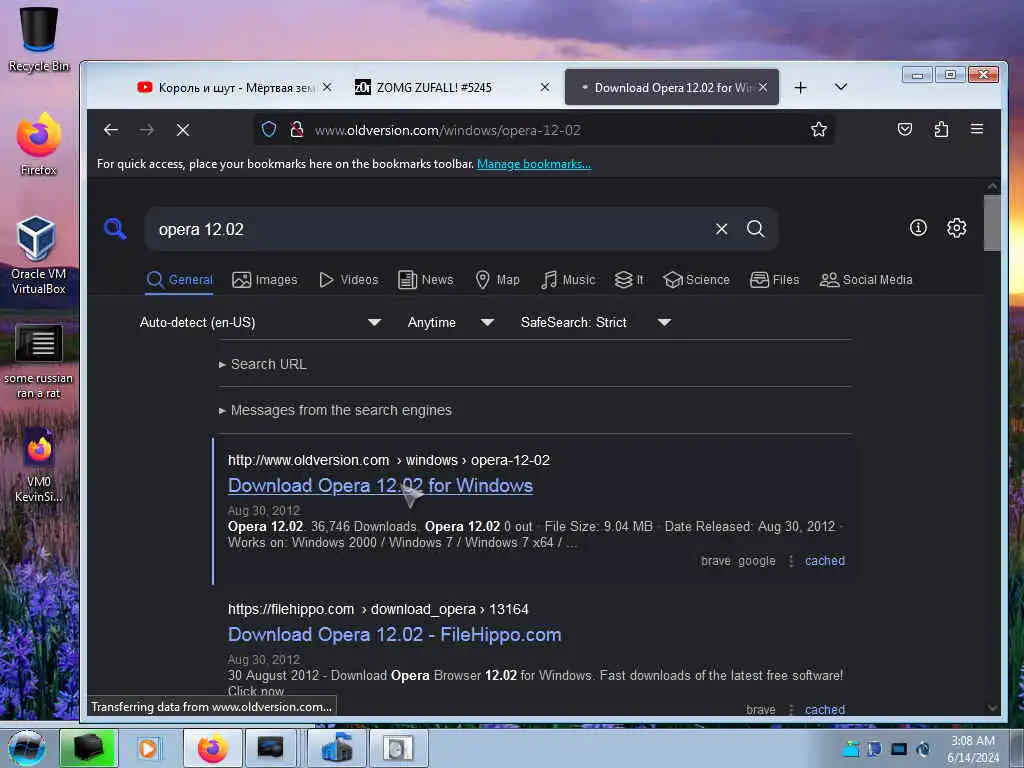The image size is (1024, 768).
Task: Expand the Search URL section
Action: 263,364
